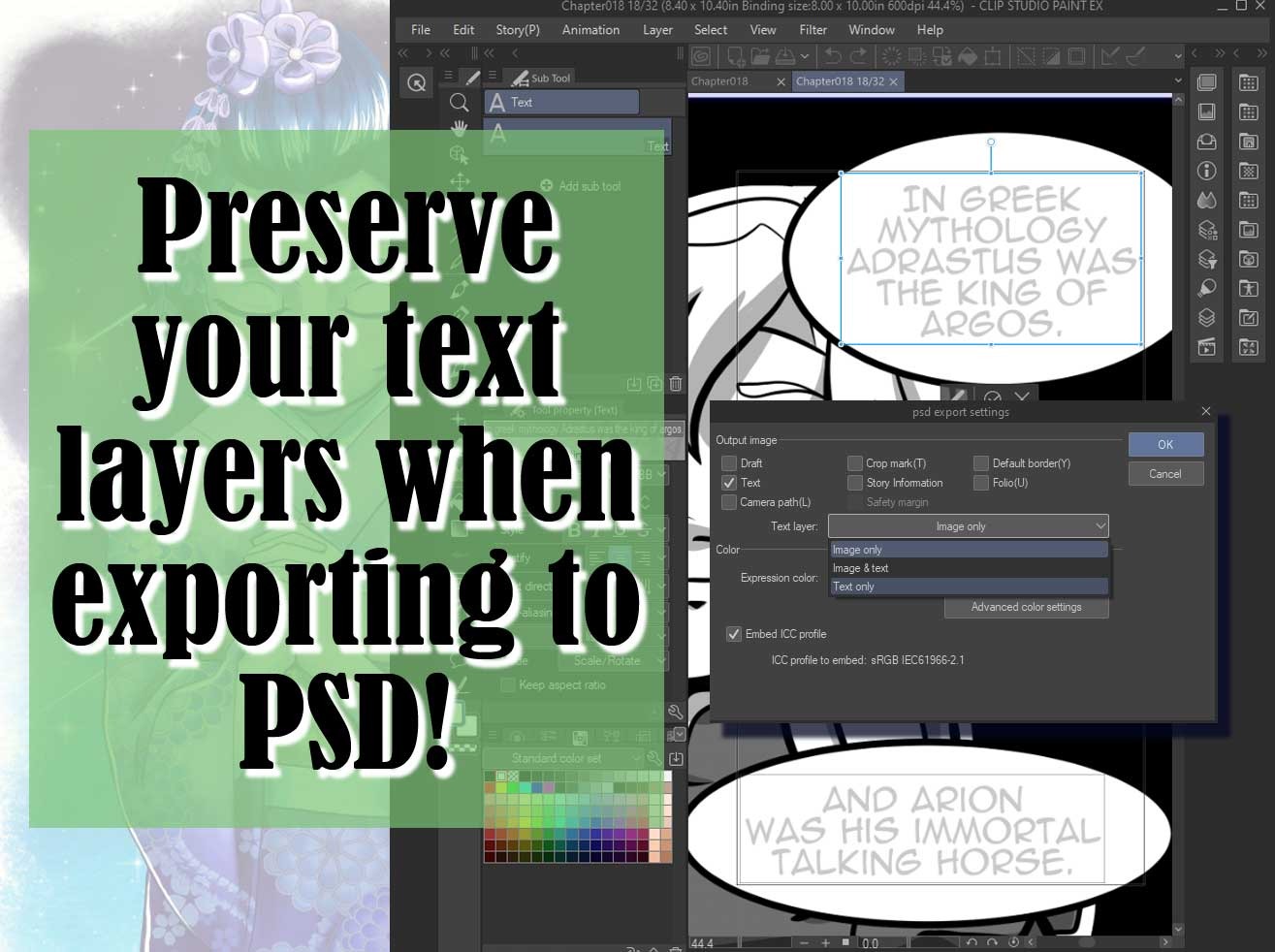Viewport: 1275px width, 952px height.
Task: Click the Clear selection sparkle icon
Action: coord(891,56)
